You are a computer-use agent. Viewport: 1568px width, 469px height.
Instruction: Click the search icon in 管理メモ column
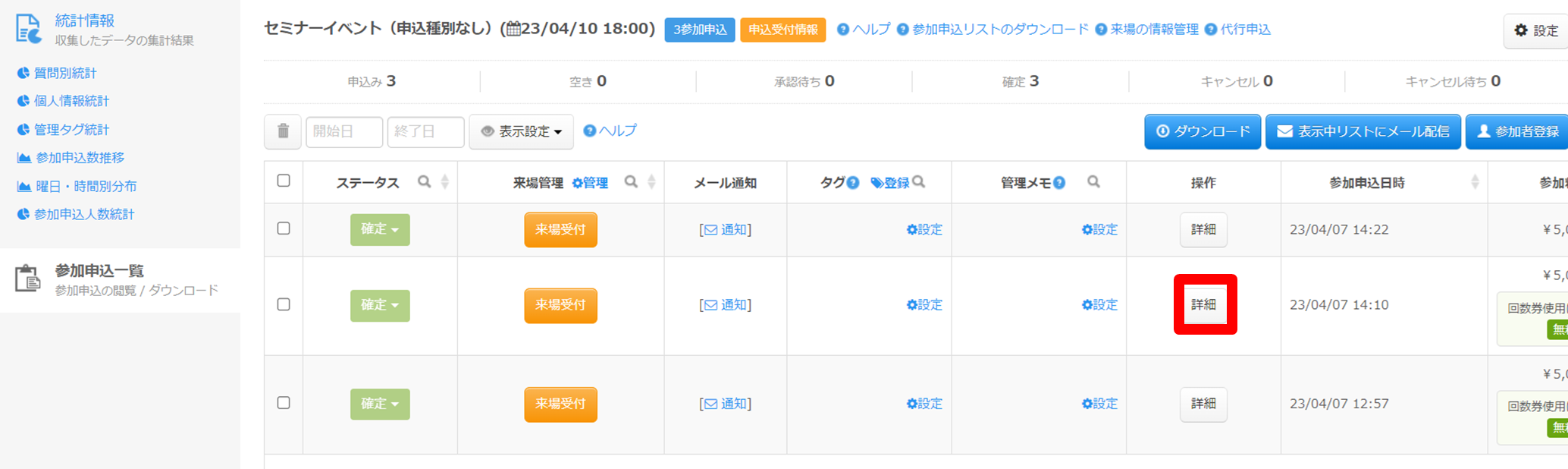coord(1093,182)
